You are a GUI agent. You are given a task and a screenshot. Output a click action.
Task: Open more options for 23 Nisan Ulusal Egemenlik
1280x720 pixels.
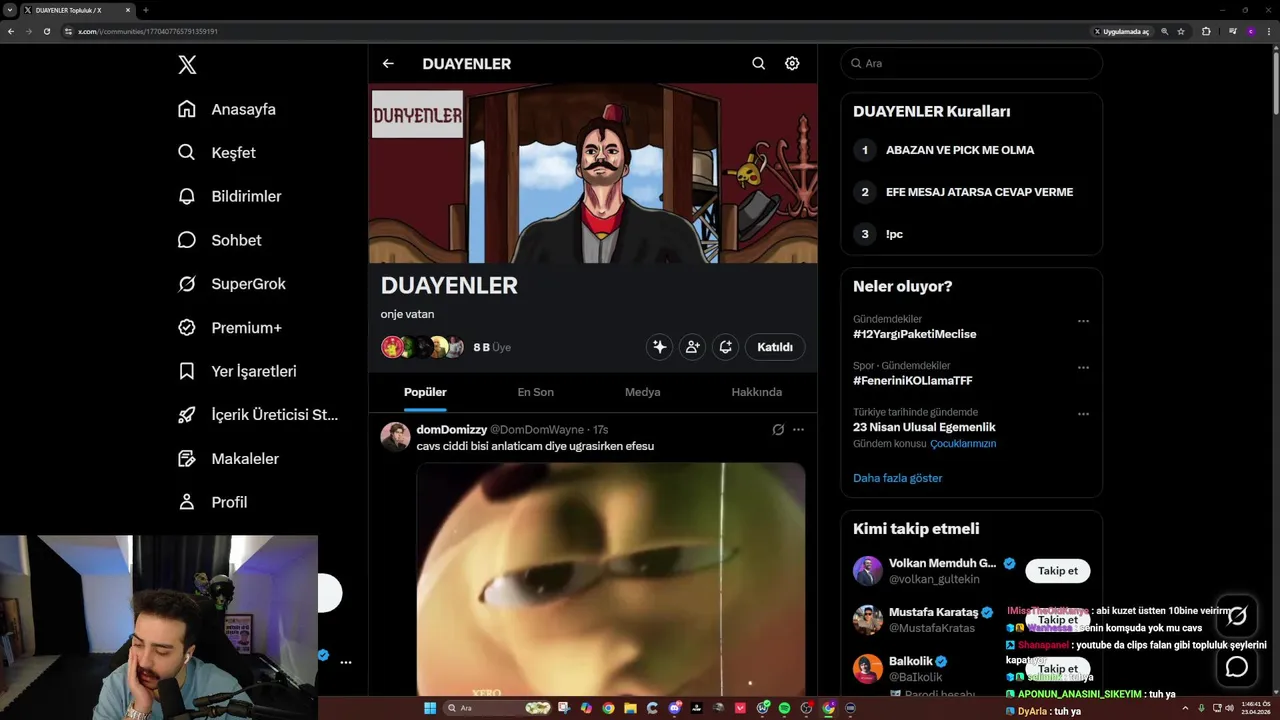(1083, 414)
